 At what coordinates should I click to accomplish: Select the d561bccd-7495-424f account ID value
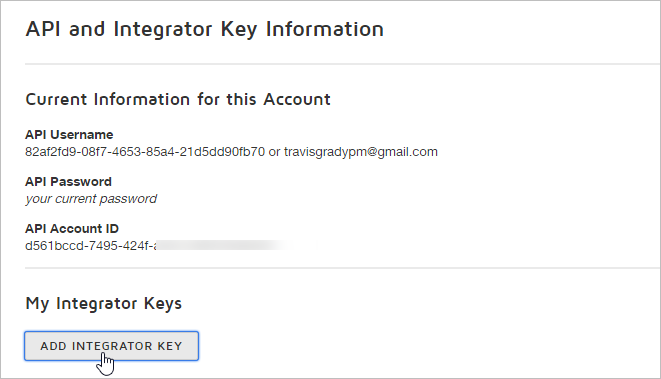[90, 246]
